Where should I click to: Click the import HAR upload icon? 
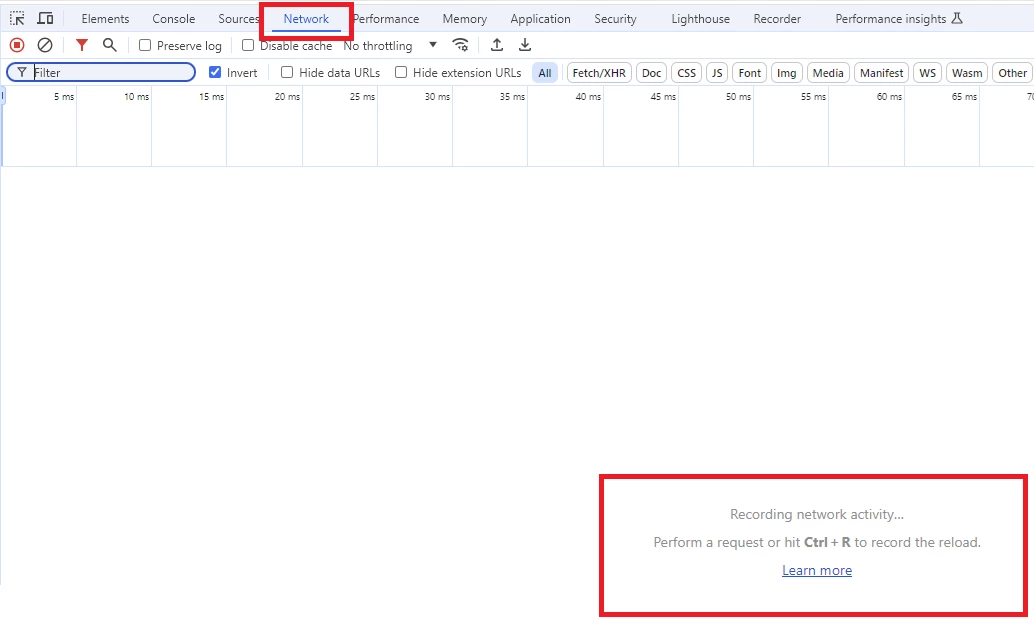click(497, 45)
